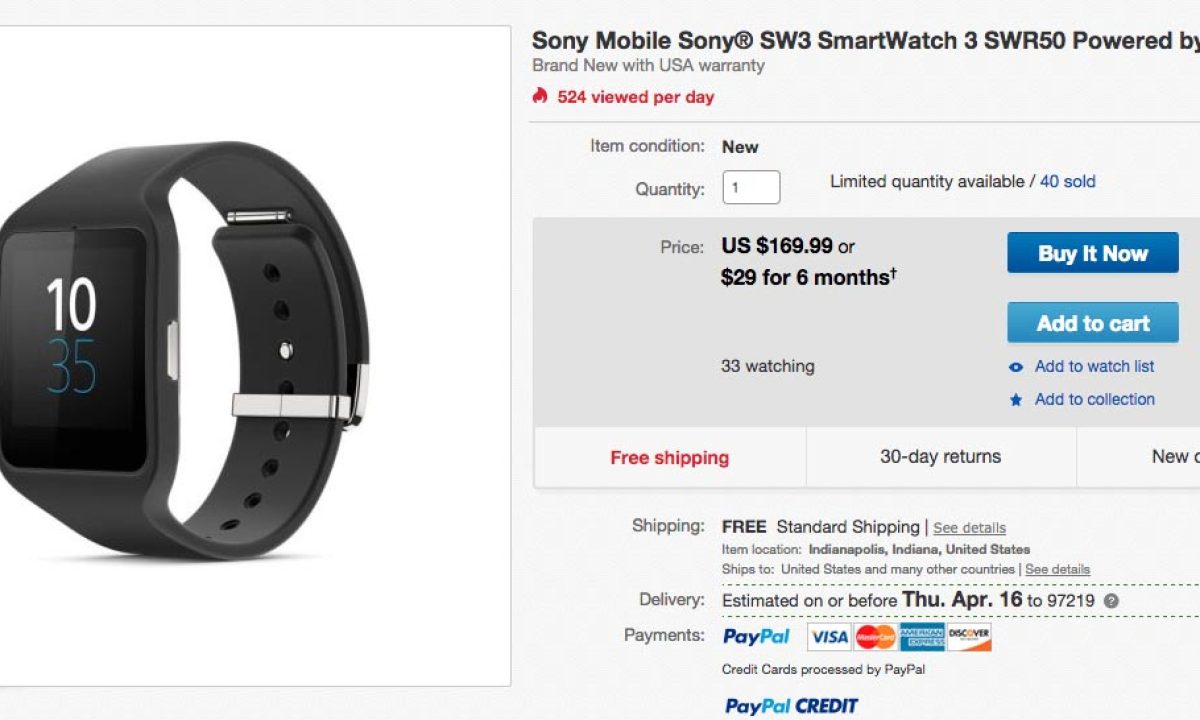Open See details next to Standard Shipping
This screenshot has width=1200, height=720.
pyautogui.click(x=969, y=528)
